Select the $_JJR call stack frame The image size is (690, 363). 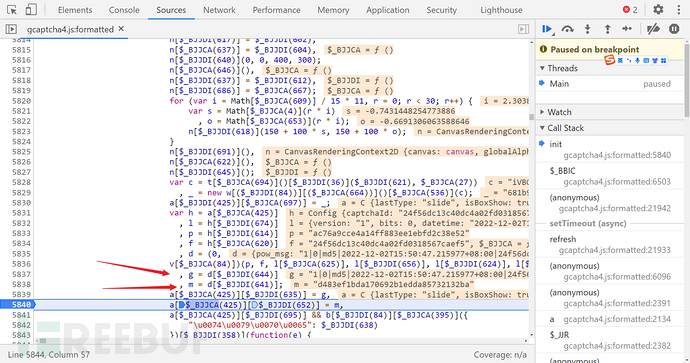609,340
